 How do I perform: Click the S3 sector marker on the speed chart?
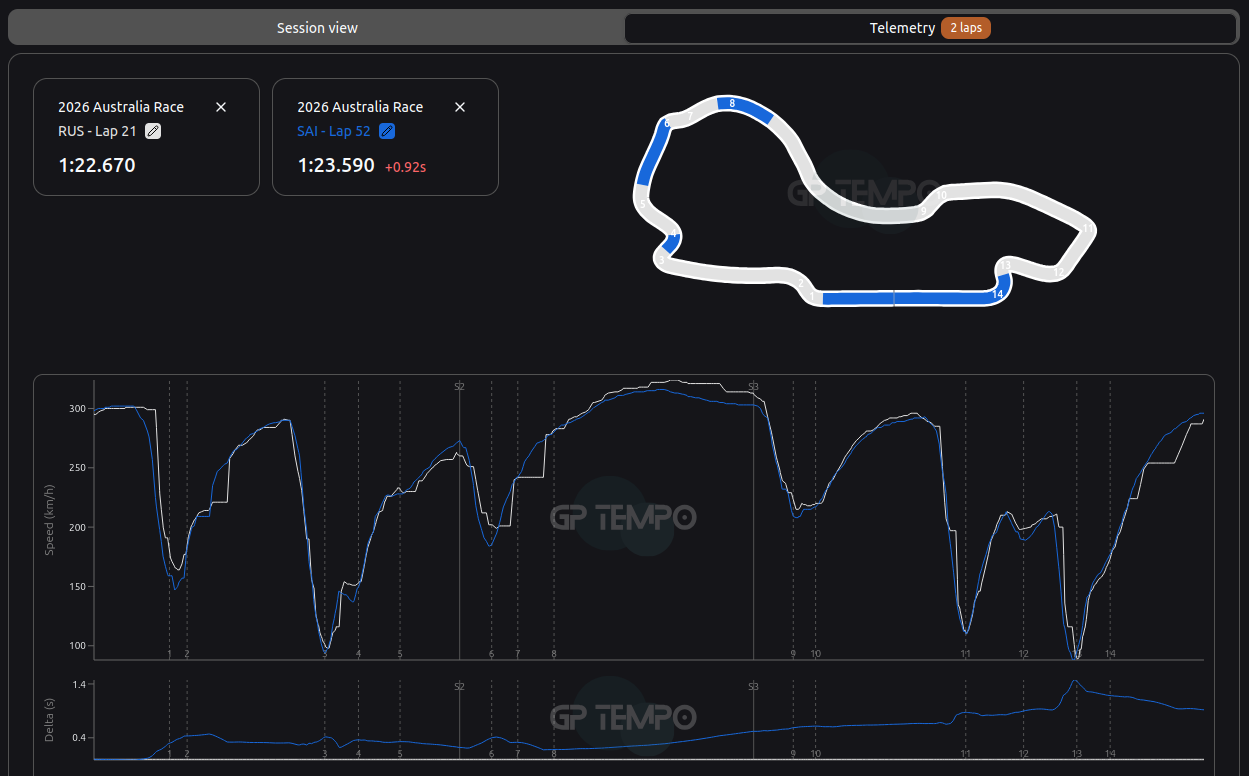753,385
